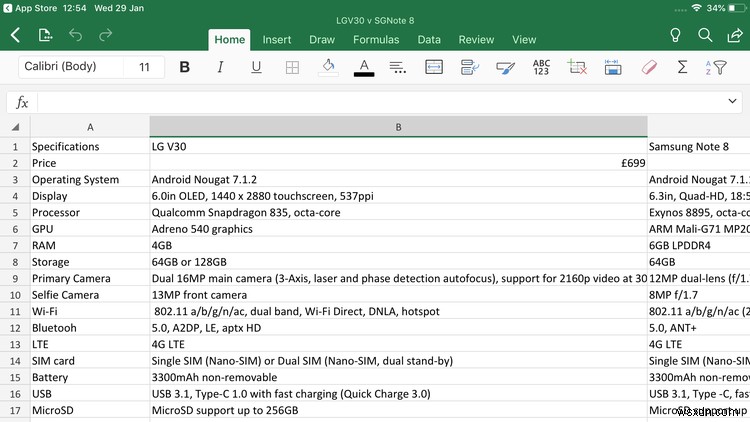This screenshot has height=422, width=750.
Task: Switch to the Formulas tab
Action: 376,40
